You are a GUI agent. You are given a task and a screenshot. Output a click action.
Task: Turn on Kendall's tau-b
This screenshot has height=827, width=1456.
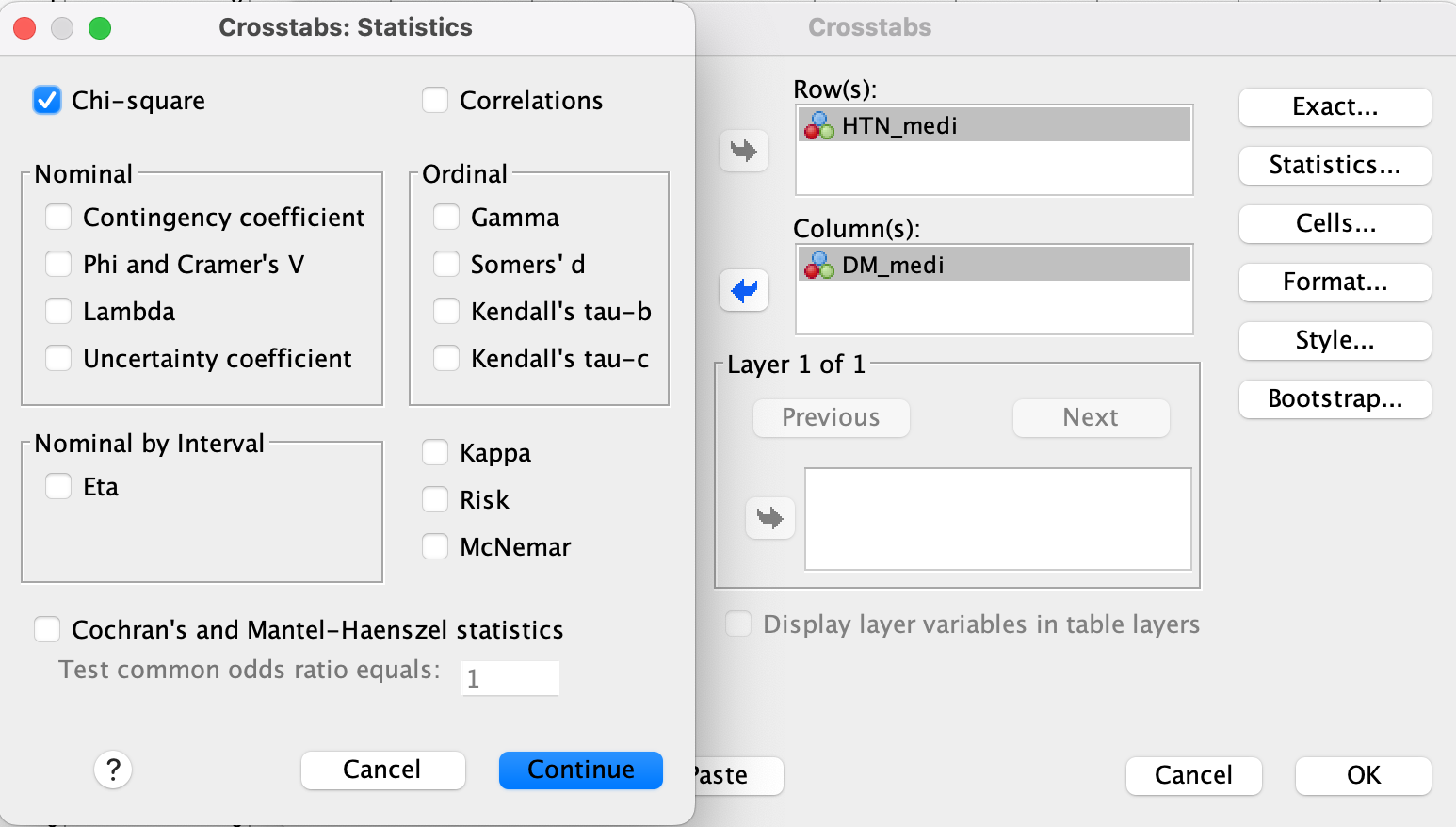[x=446, y=312]
